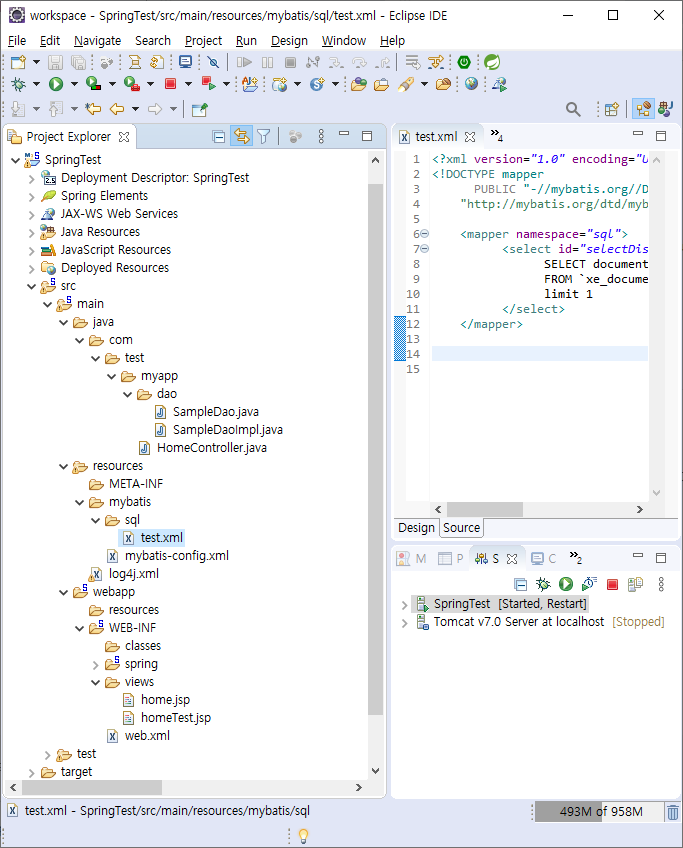683x848 pixels.
Task: Select homeTest.jsp file
Action: 175,718
